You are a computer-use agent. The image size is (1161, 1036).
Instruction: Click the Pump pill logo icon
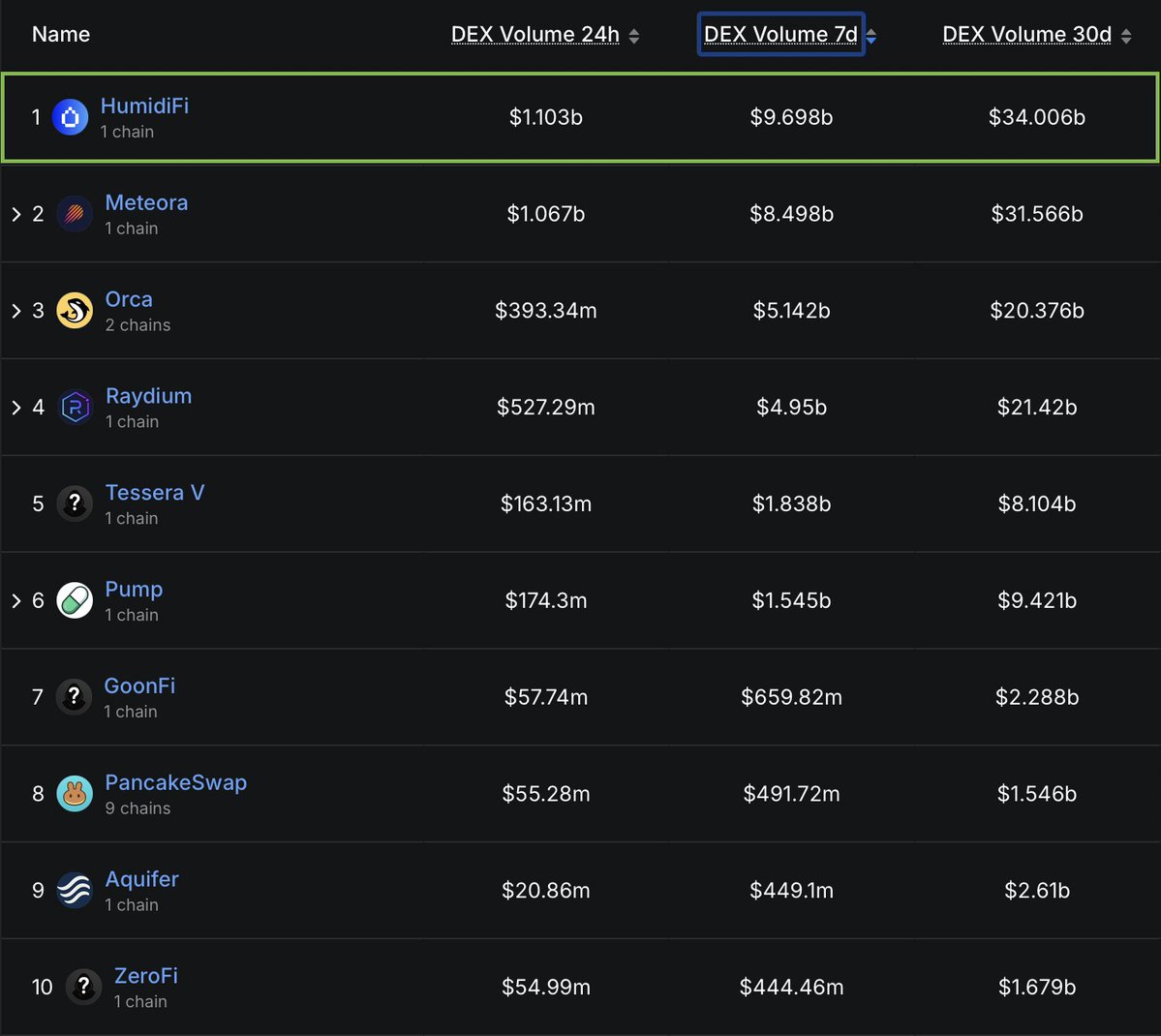[x=75, y=600]
